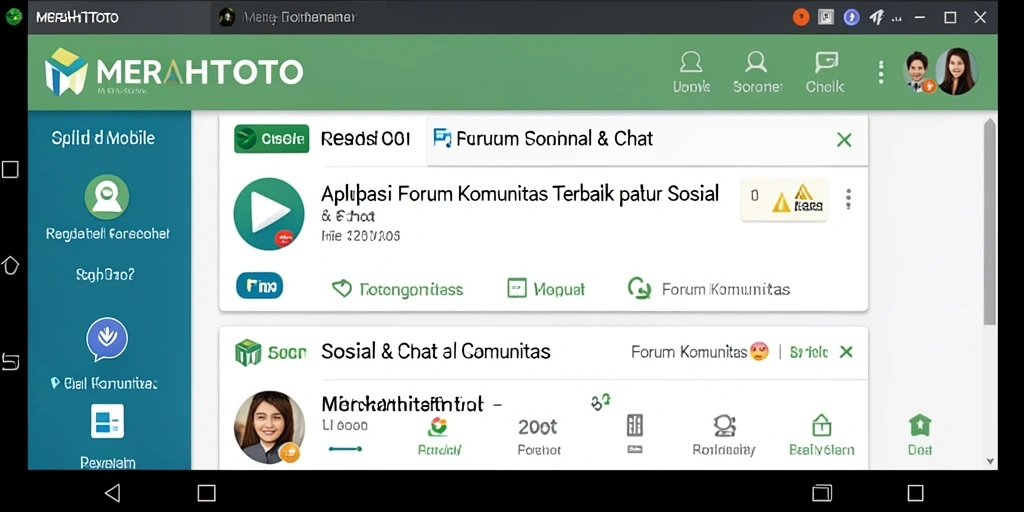This screenshot has width=1024, height=512.
Task: Click Forum Komunitas emoji label
Action: (699, 352)
